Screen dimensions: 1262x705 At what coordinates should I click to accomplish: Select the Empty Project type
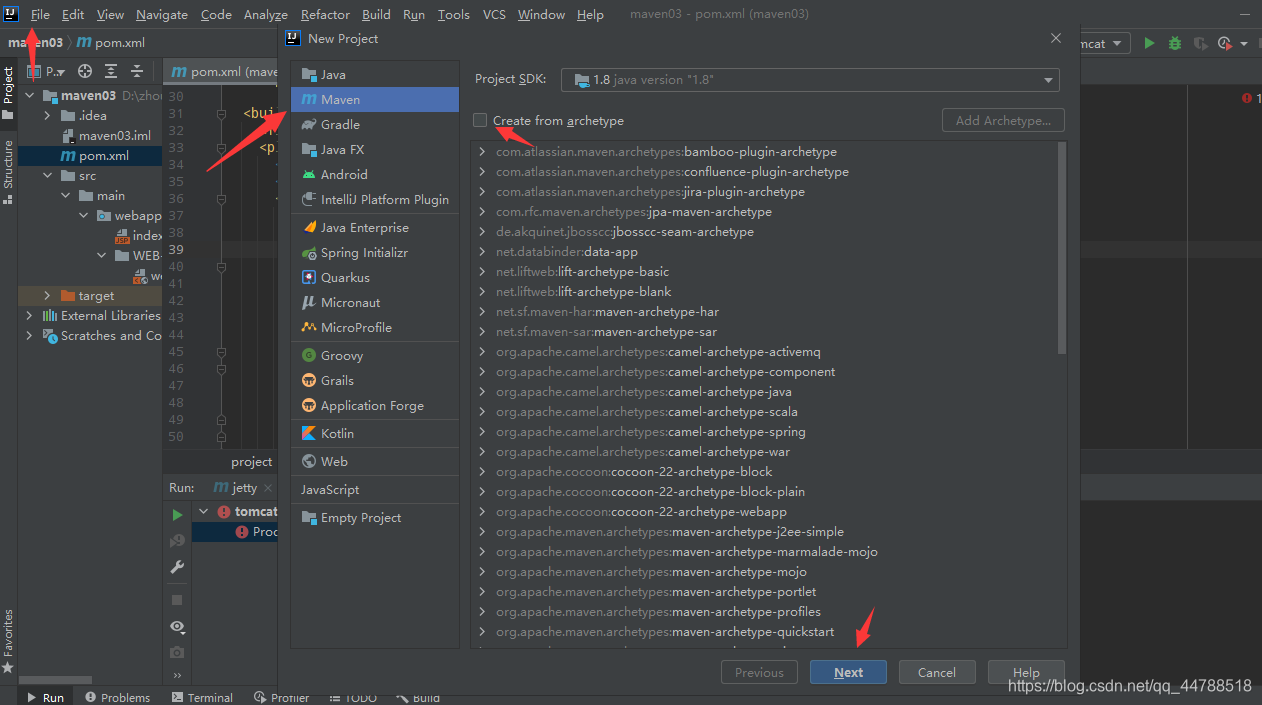[x=375, y=518]
